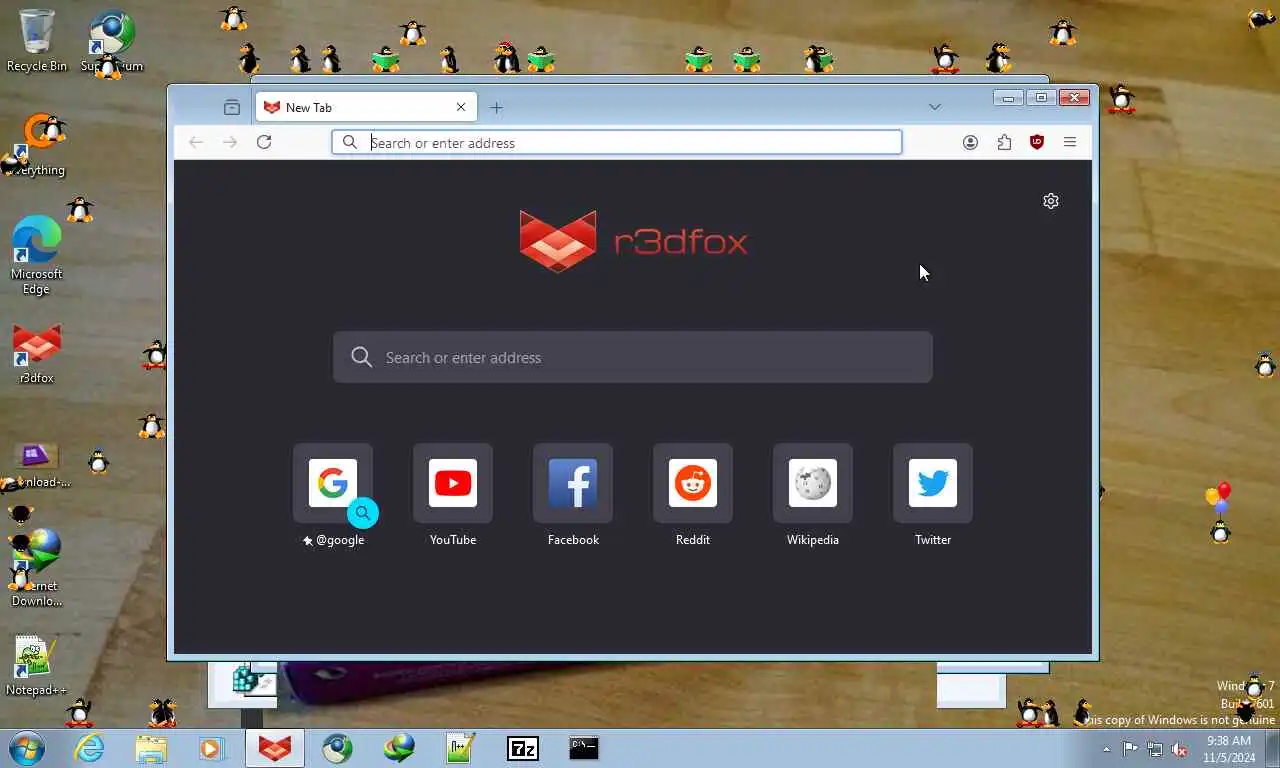Image resolution: width=1280 pixels, height=768 pixels.
Task: Open the Twitter shortcut tile
Action: pyautogui.click(x=933, y=483)
